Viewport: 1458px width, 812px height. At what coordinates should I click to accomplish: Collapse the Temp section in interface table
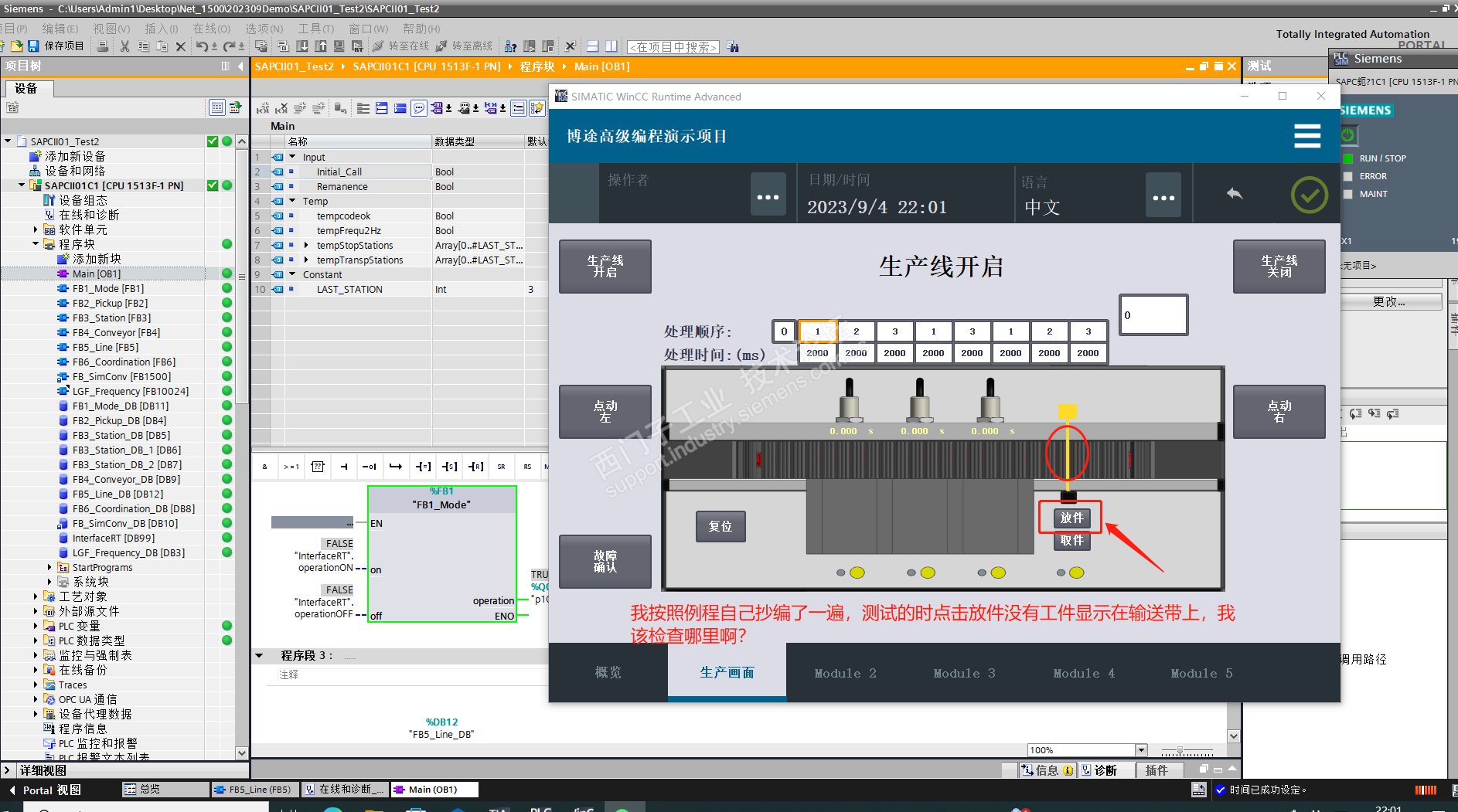tap(292, 201)
